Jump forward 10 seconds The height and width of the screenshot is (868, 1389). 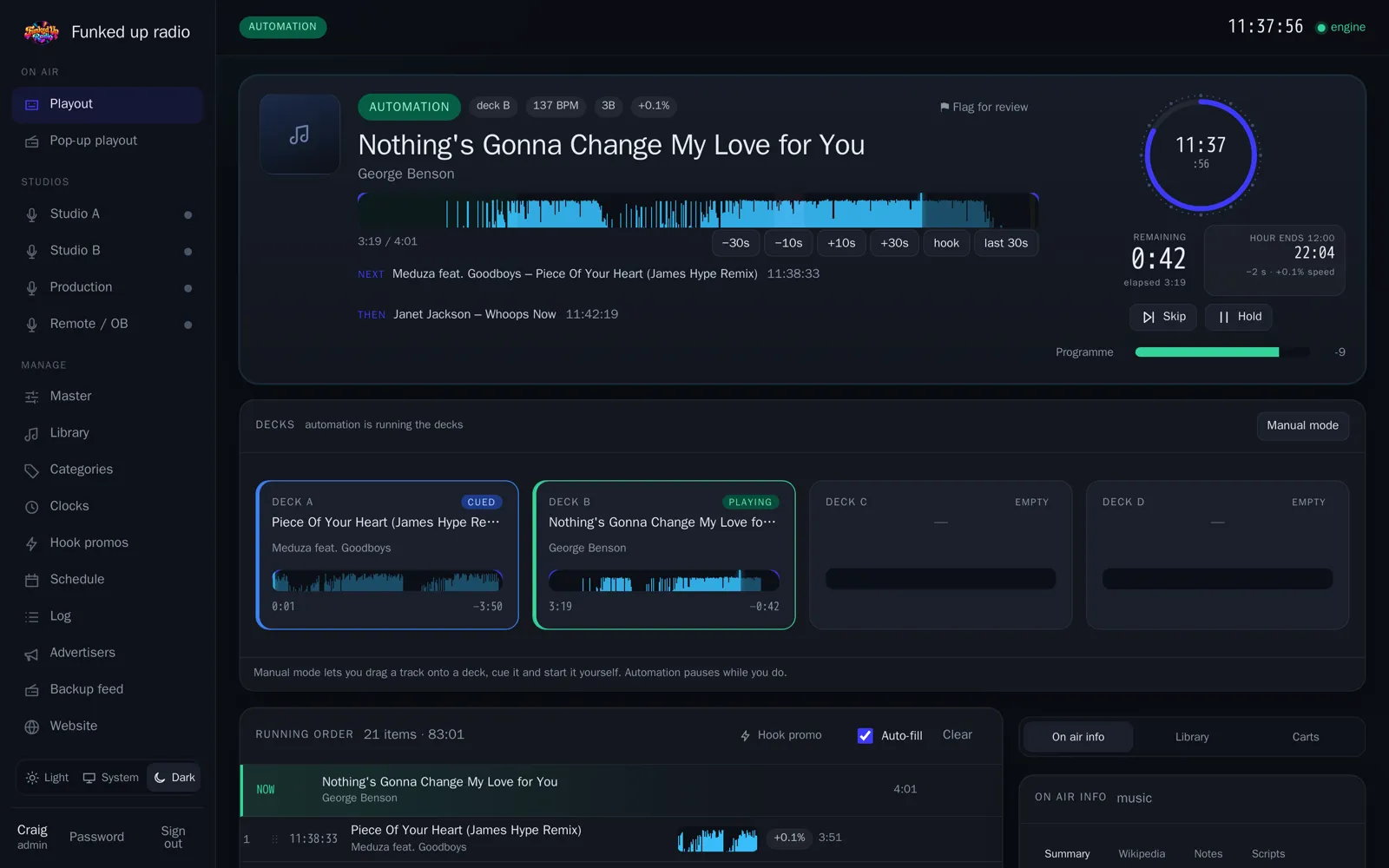(x=841, y=243)
